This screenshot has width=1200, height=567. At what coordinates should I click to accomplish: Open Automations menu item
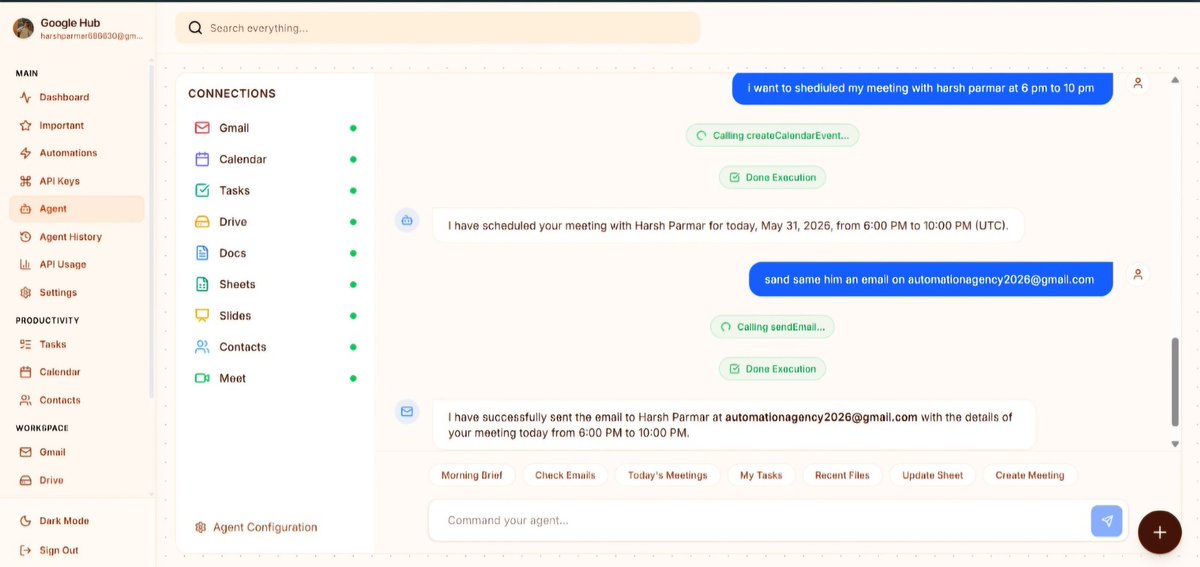[x=77, y=153]
